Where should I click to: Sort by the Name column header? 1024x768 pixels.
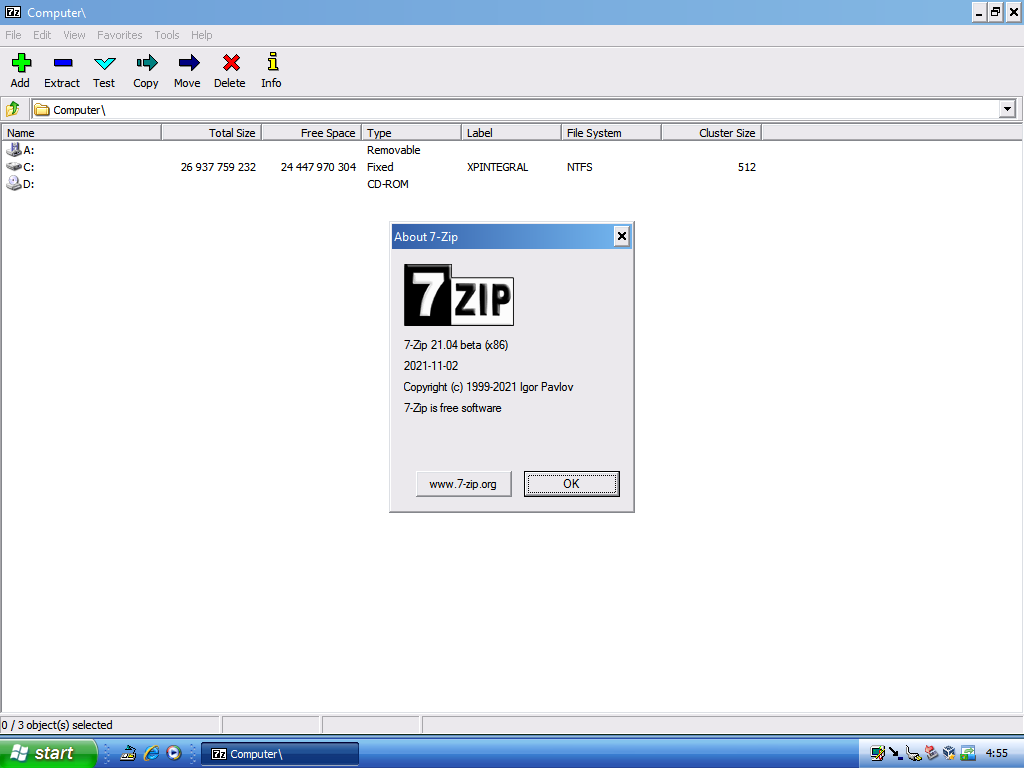coord(82,133)
